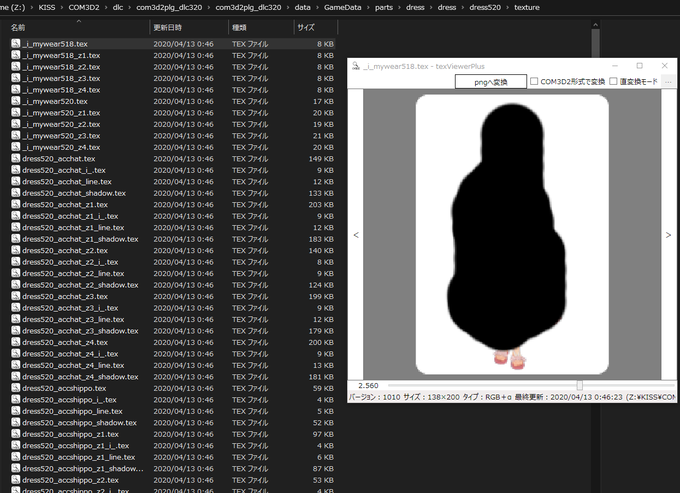Go to the GameData folder in breadcrumb

click(343, 7)
